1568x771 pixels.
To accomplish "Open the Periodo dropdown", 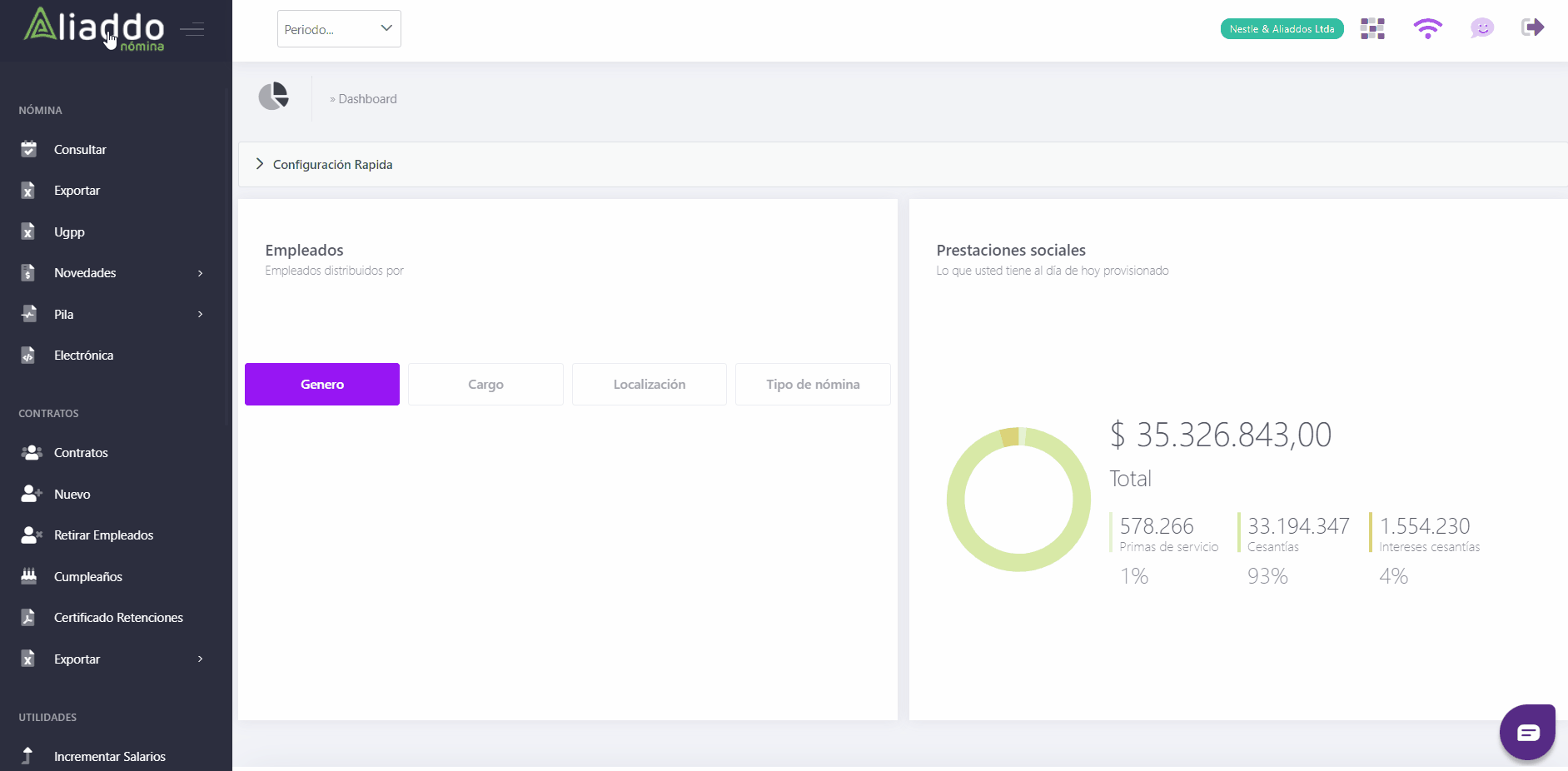I will coord(339,29).
